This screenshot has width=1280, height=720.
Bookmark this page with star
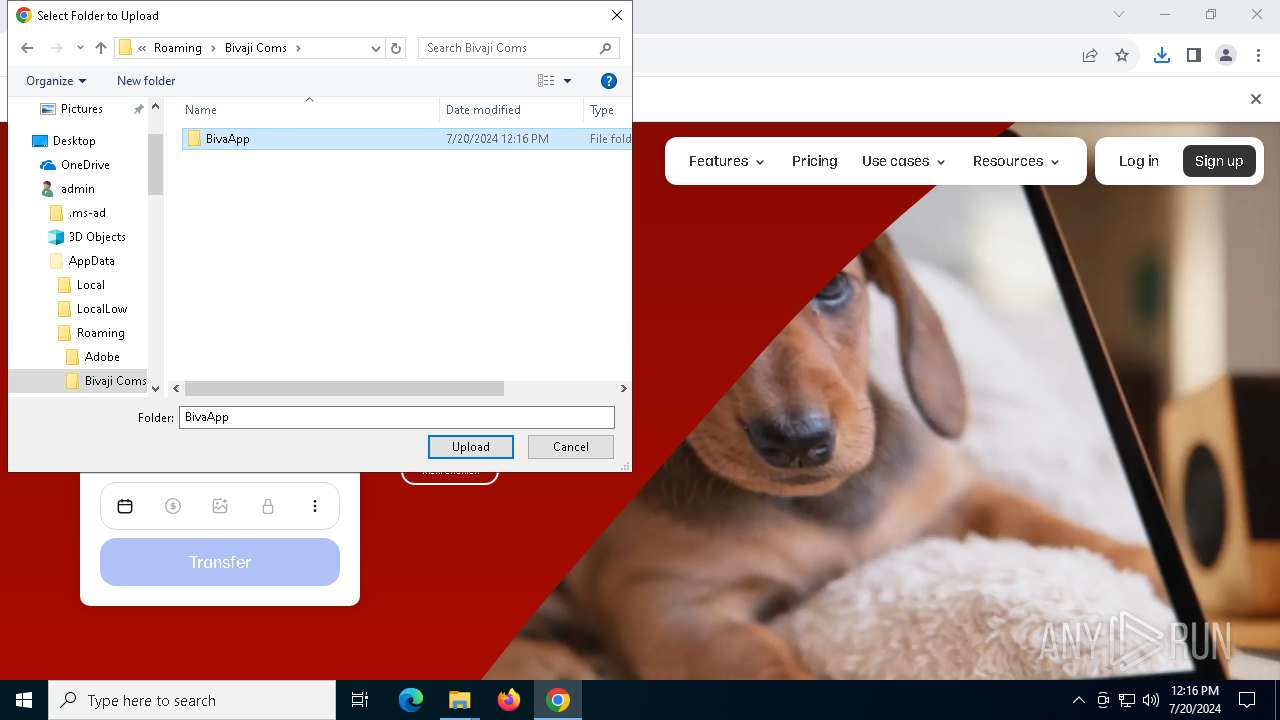(x=1122, y=56)
